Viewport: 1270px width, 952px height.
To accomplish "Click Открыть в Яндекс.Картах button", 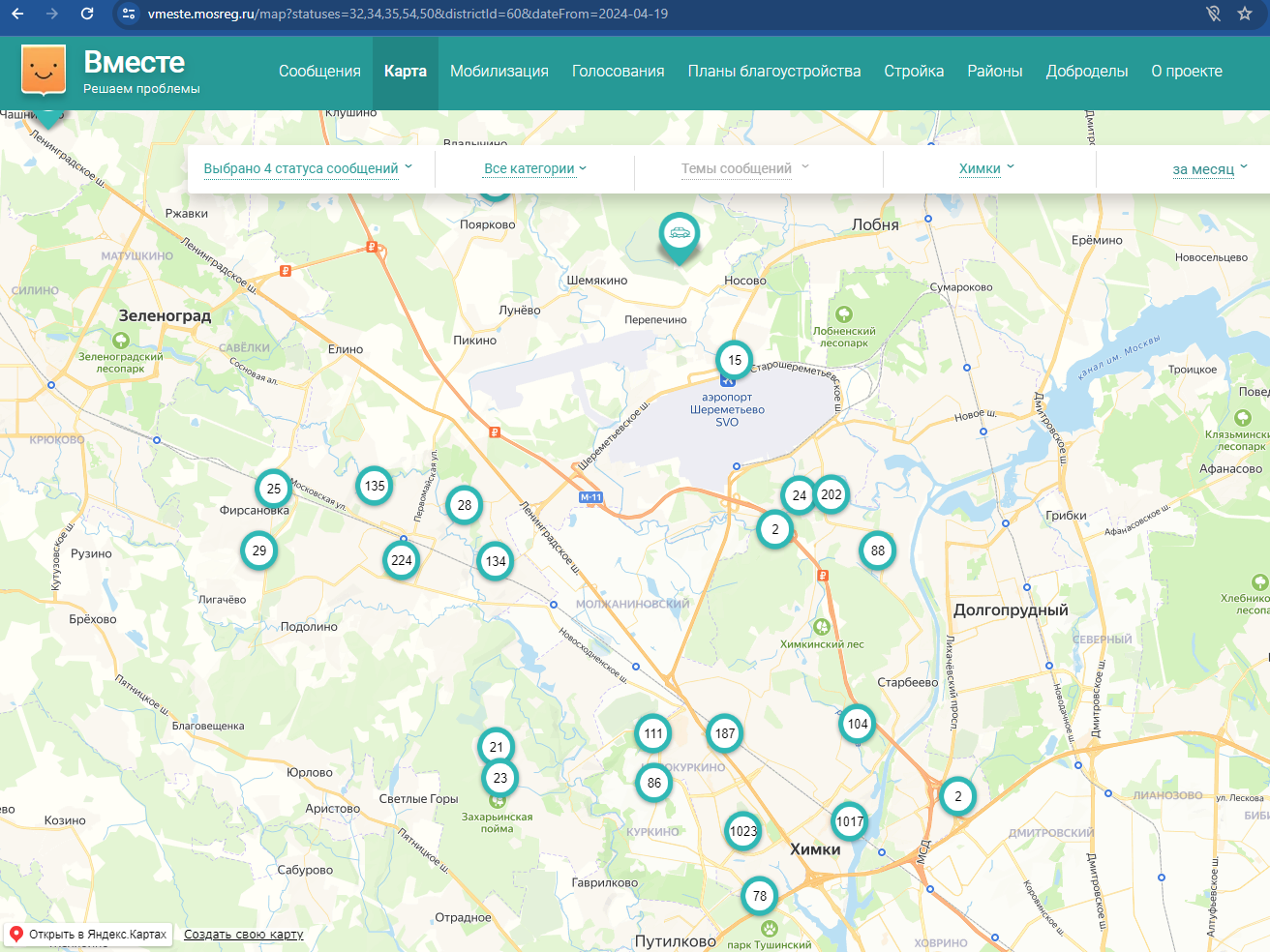I will click(88, 935).
